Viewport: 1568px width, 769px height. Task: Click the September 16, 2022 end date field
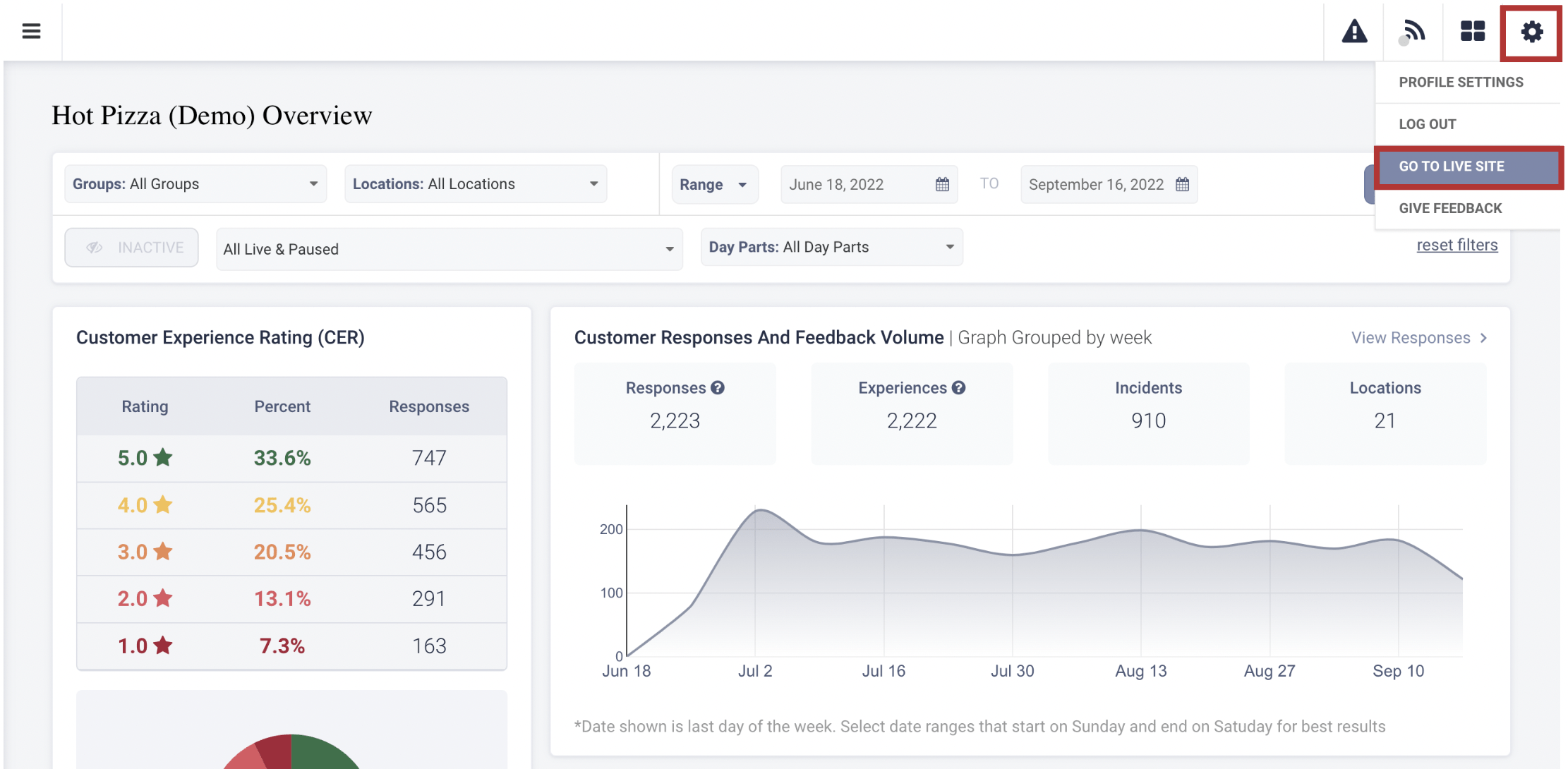(1109, 184)
